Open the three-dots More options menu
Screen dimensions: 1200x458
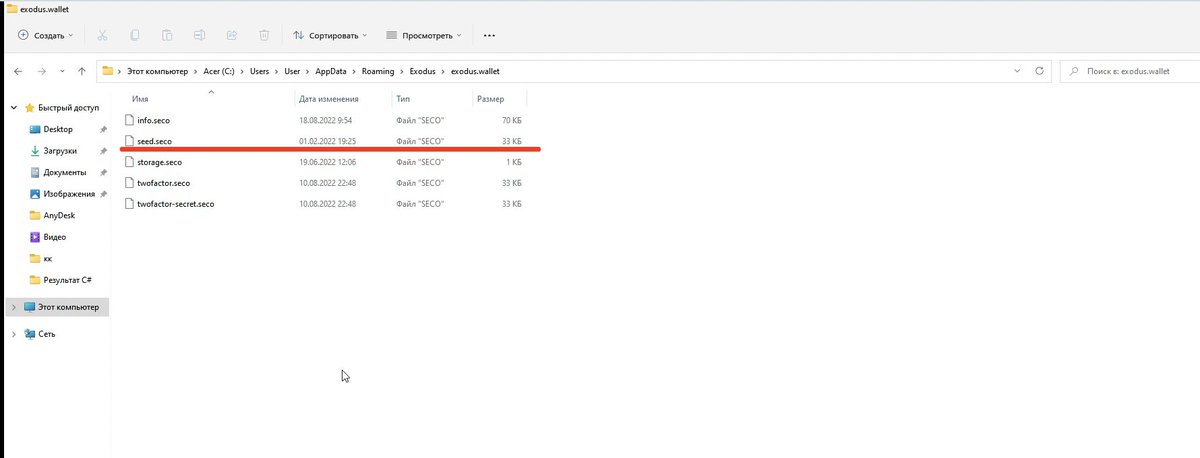tap(489, 35)
